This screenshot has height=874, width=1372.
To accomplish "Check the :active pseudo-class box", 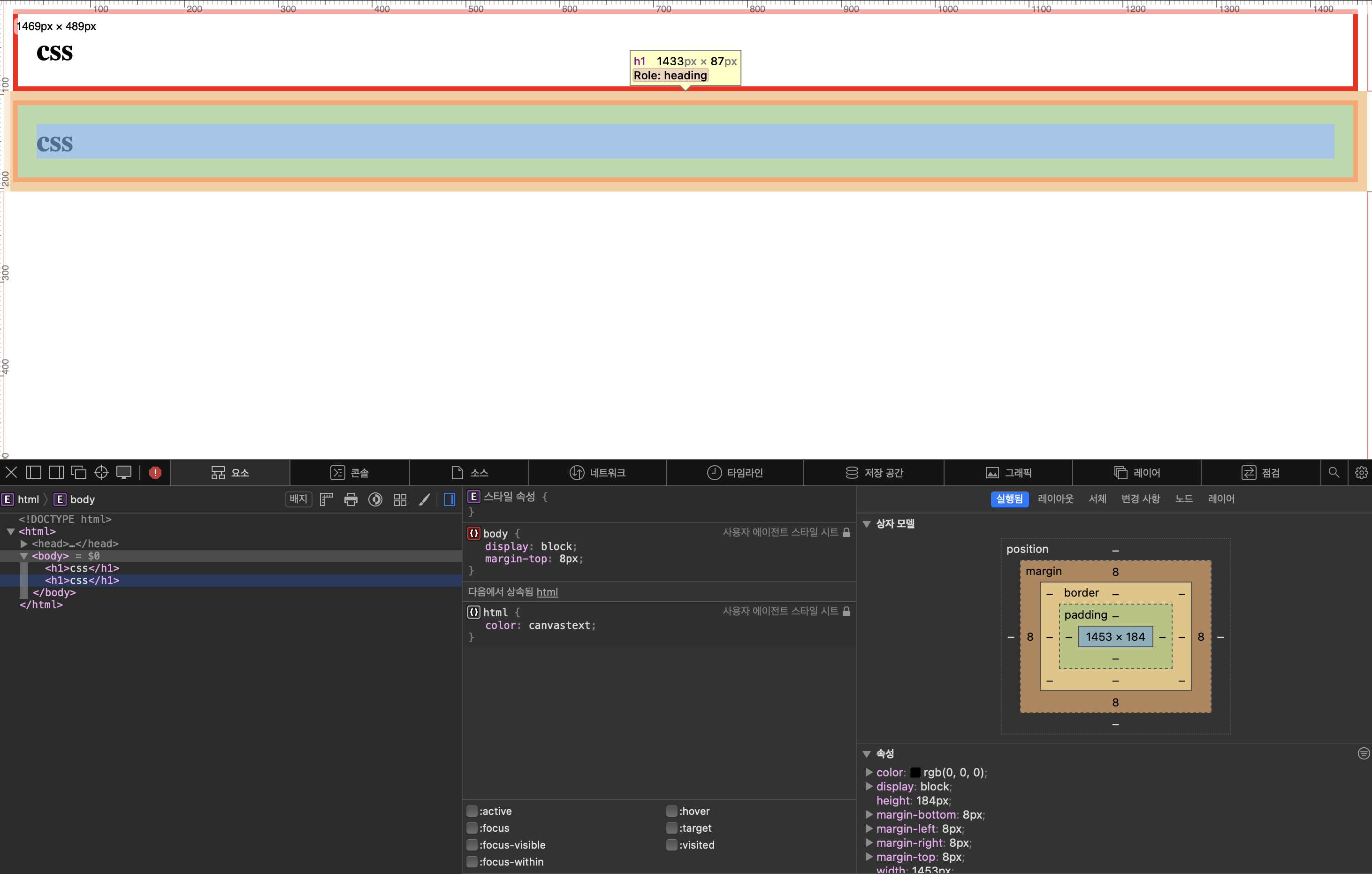I will pyautogui.click(x=472, y=811).
